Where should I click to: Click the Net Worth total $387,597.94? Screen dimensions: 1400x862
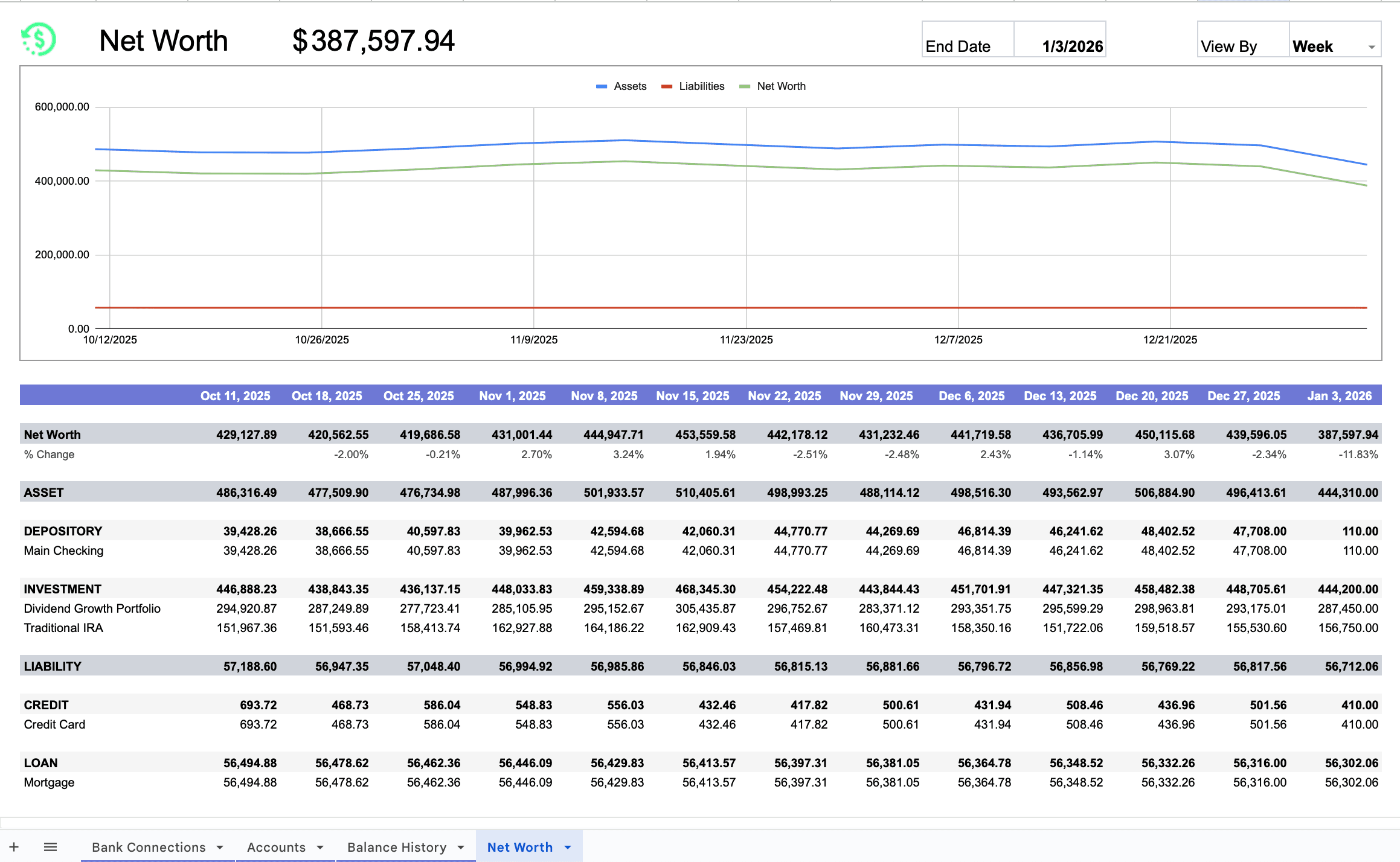pyautogui.click(x=373, y=41)
